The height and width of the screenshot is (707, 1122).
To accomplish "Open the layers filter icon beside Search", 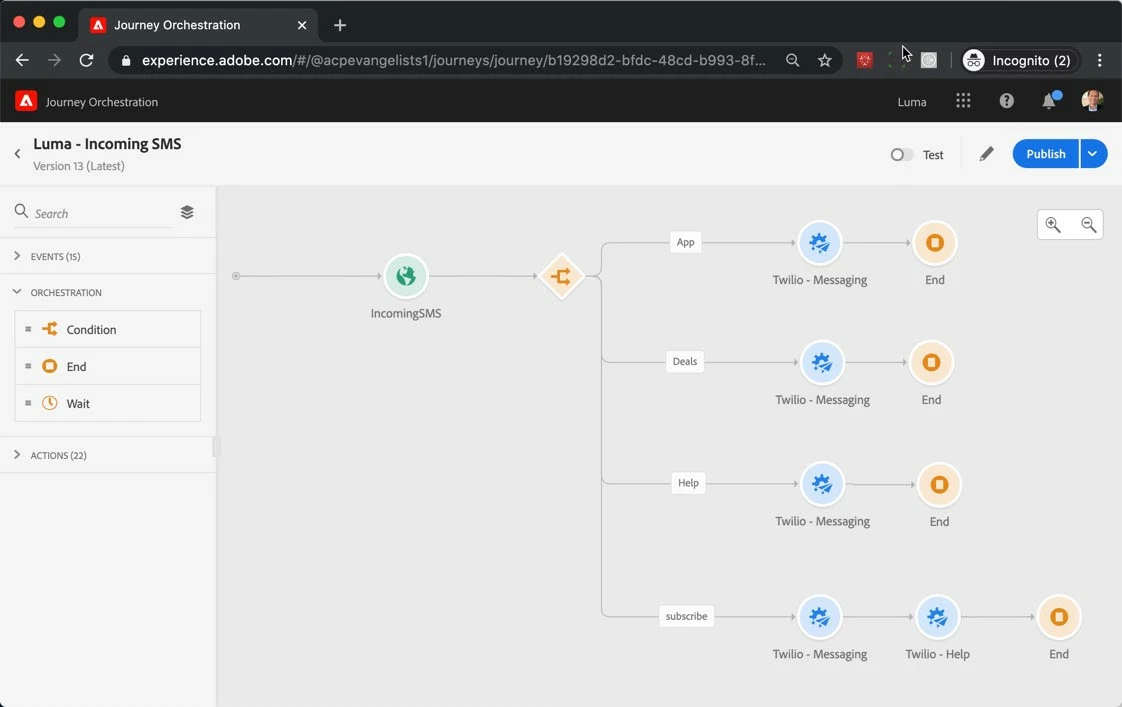I will click(187, 213).
